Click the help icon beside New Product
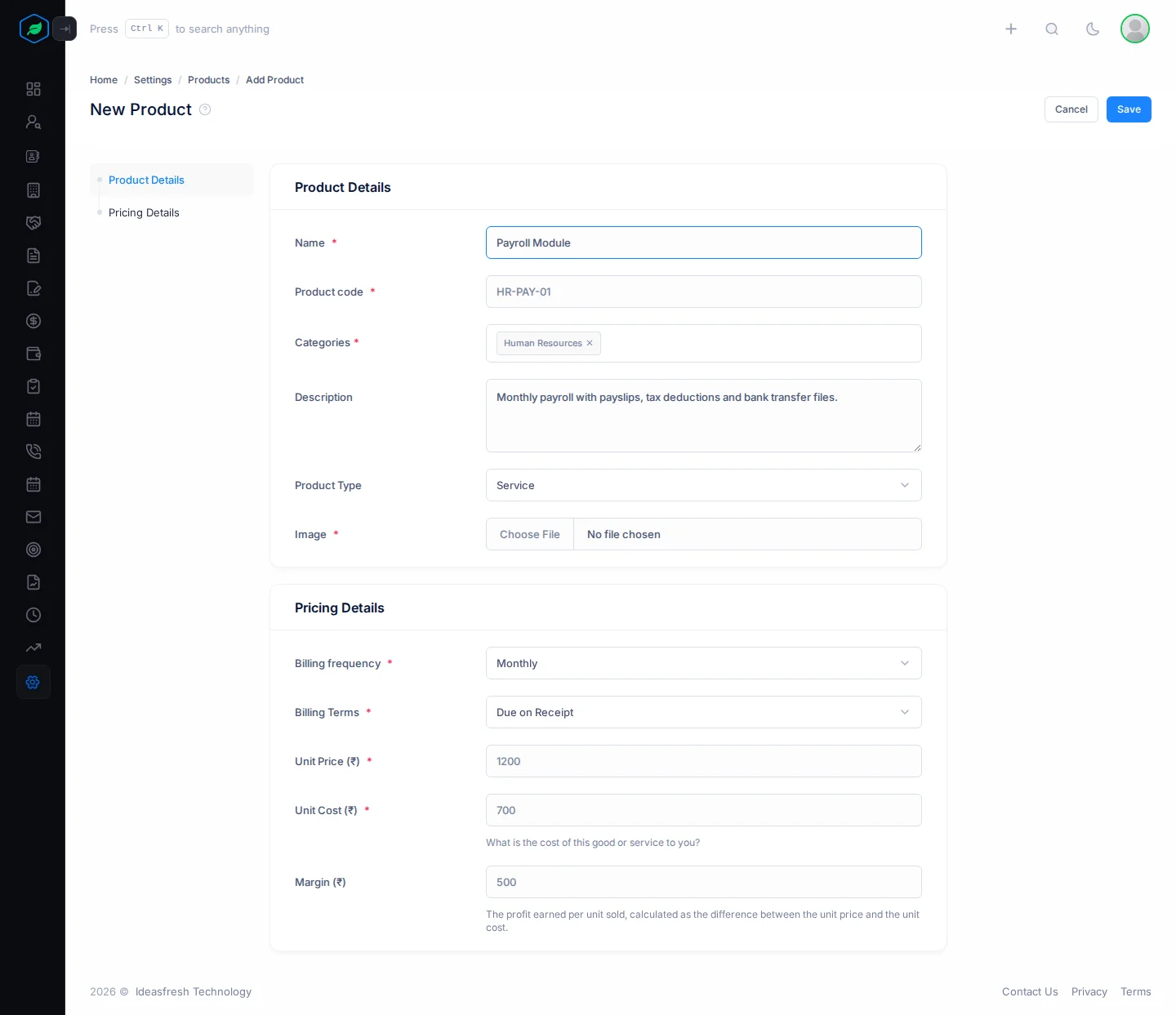The image size is (1176, 1015). [x=205, y=109]
